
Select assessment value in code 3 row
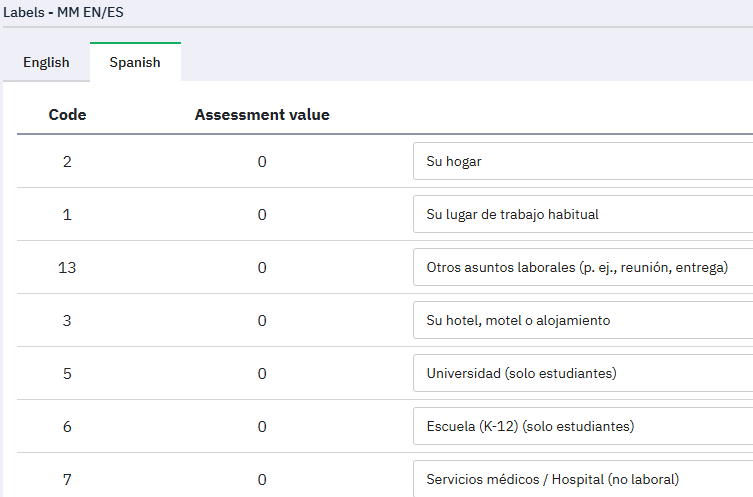[x=262, y=320]
